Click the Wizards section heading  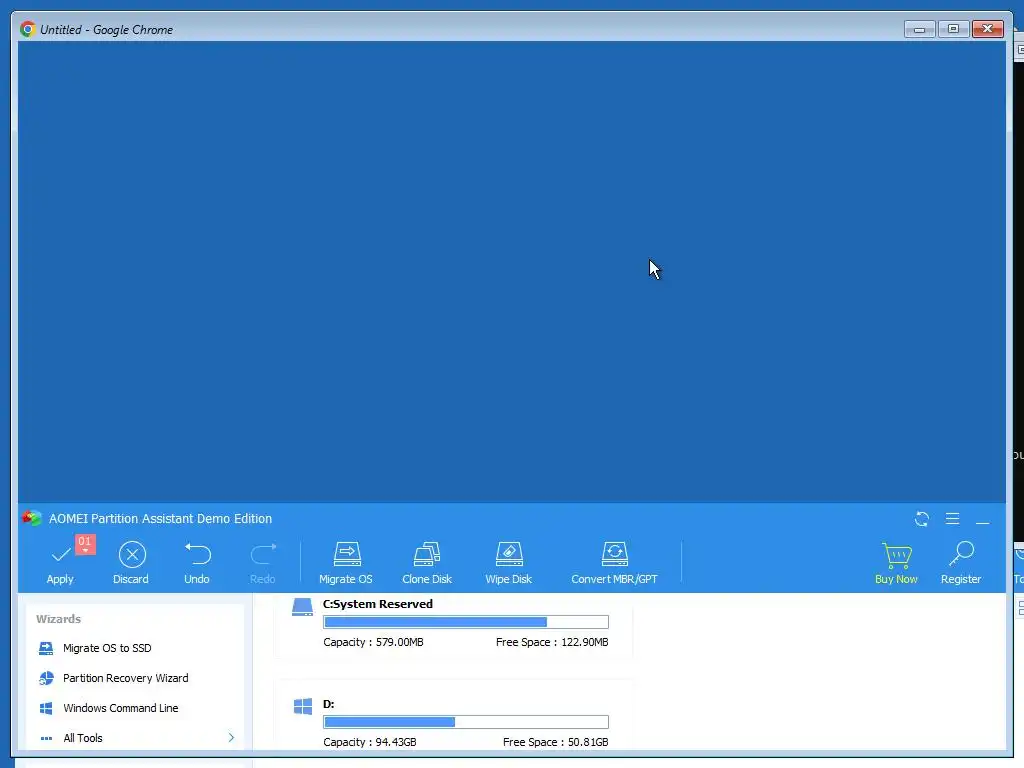59,619
